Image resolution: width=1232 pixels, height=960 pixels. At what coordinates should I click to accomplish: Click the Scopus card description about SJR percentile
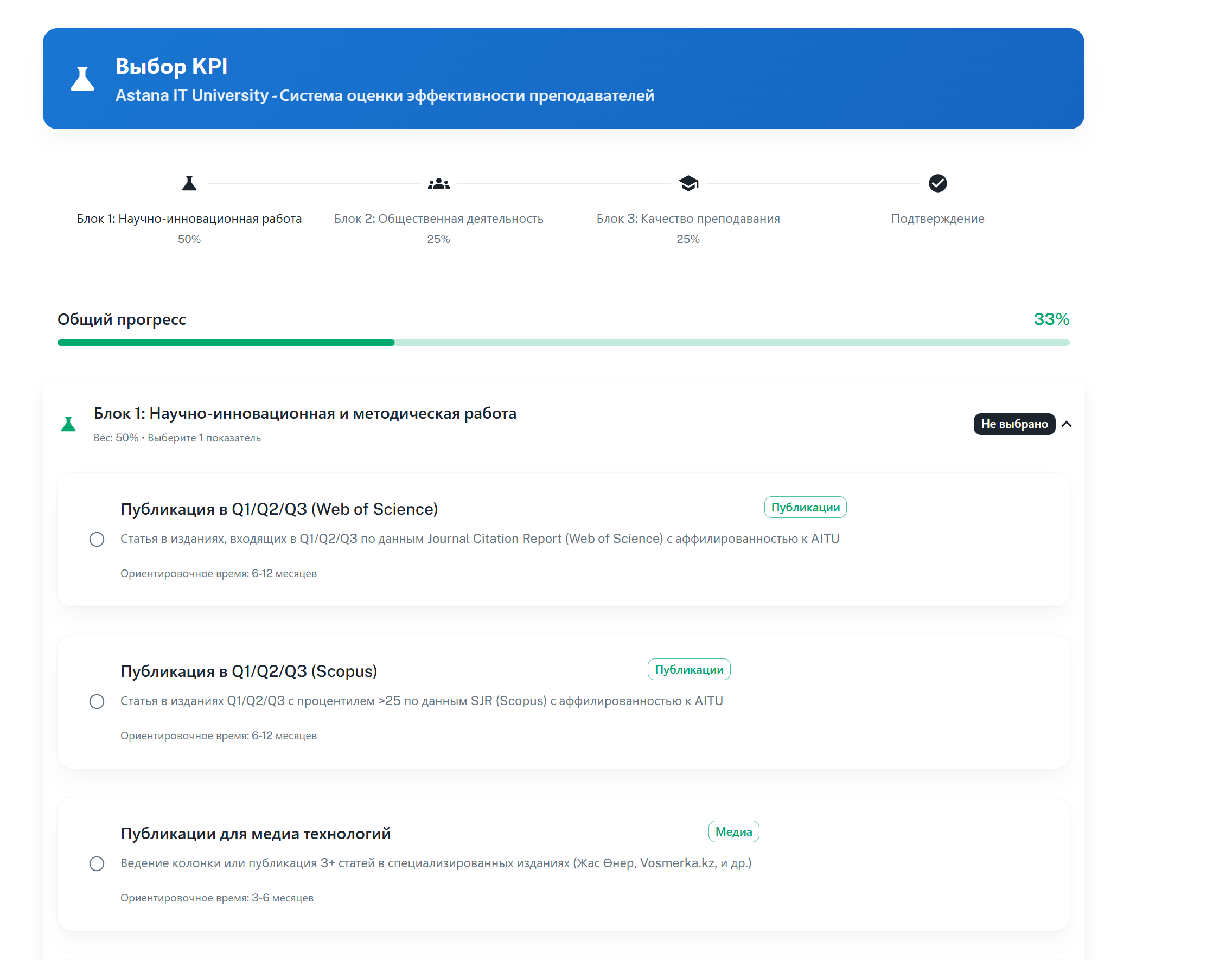tap(422, 701)
